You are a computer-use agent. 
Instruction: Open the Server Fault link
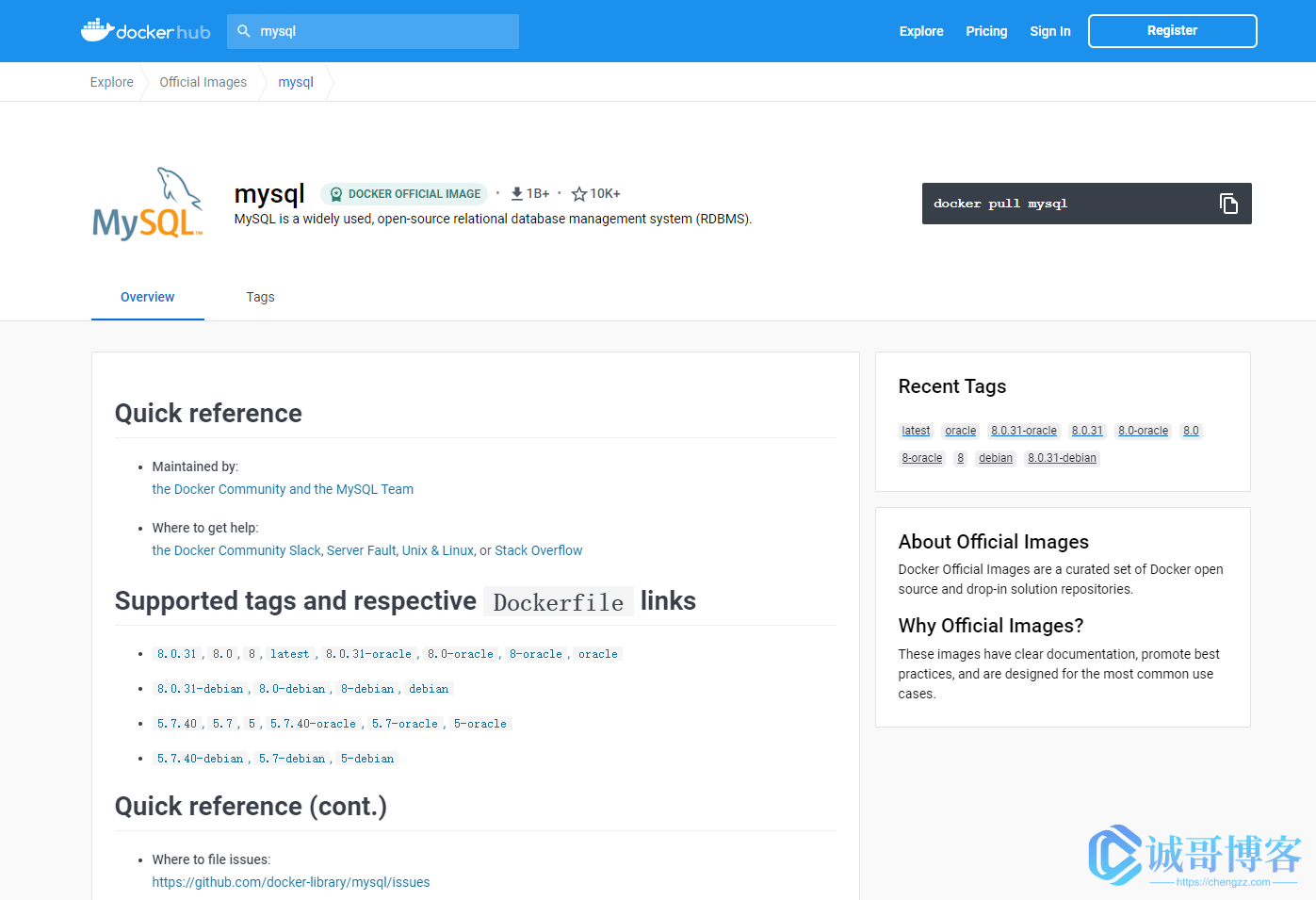[x=362, y=550]
